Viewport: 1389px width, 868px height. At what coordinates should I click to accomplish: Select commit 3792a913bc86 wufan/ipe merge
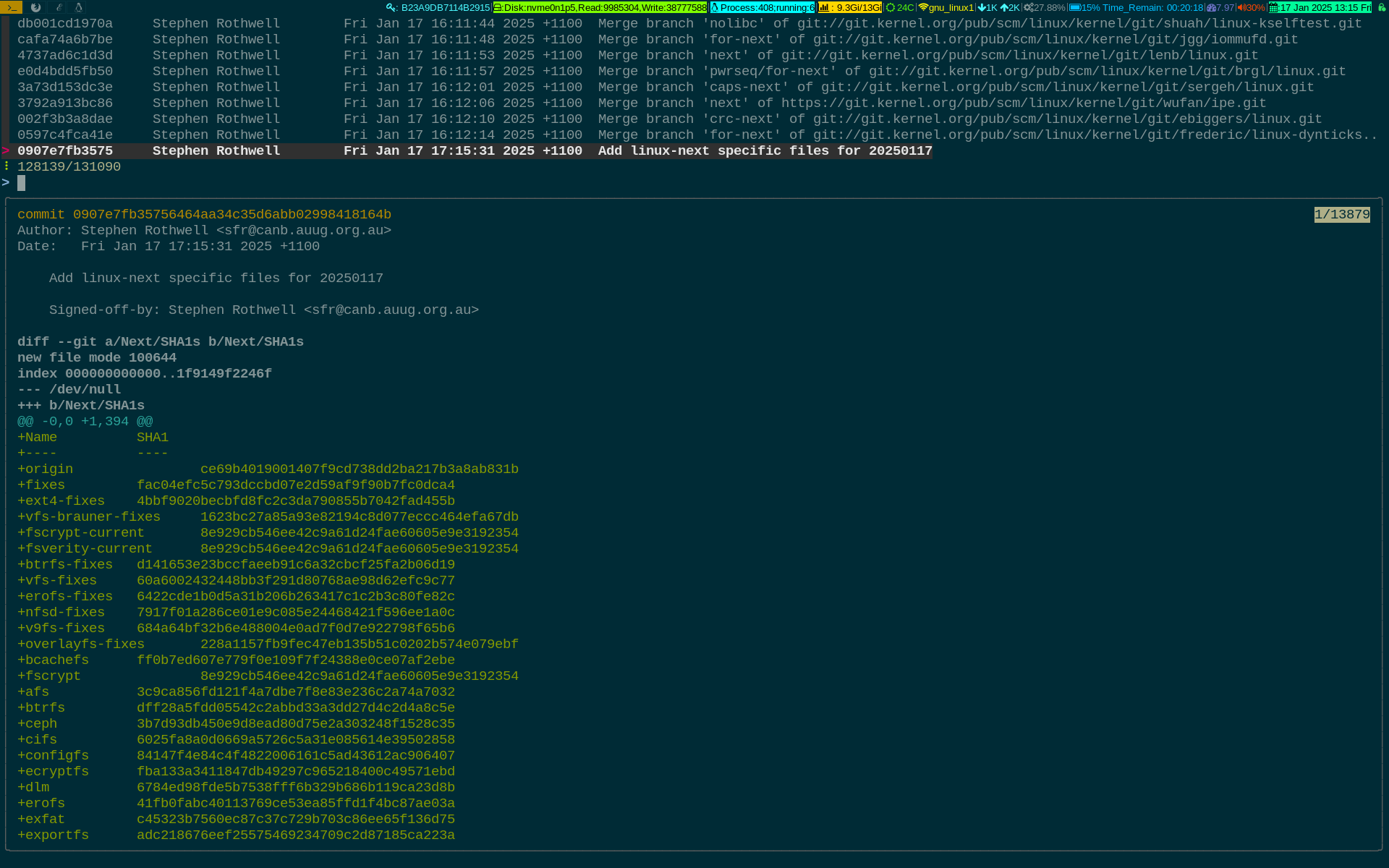pos(642,103)
